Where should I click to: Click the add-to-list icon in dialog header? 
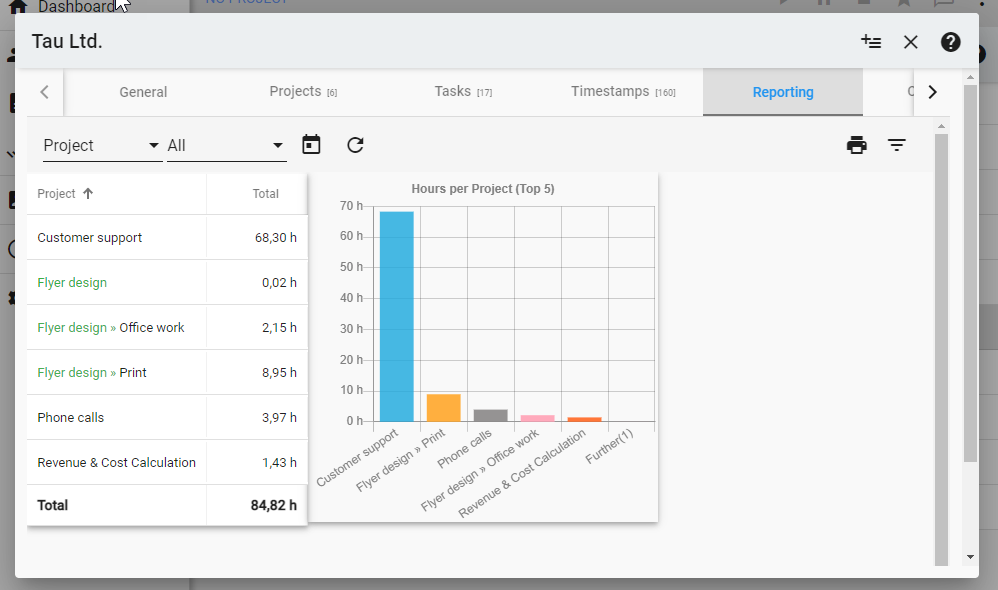(x=871, y=42)
